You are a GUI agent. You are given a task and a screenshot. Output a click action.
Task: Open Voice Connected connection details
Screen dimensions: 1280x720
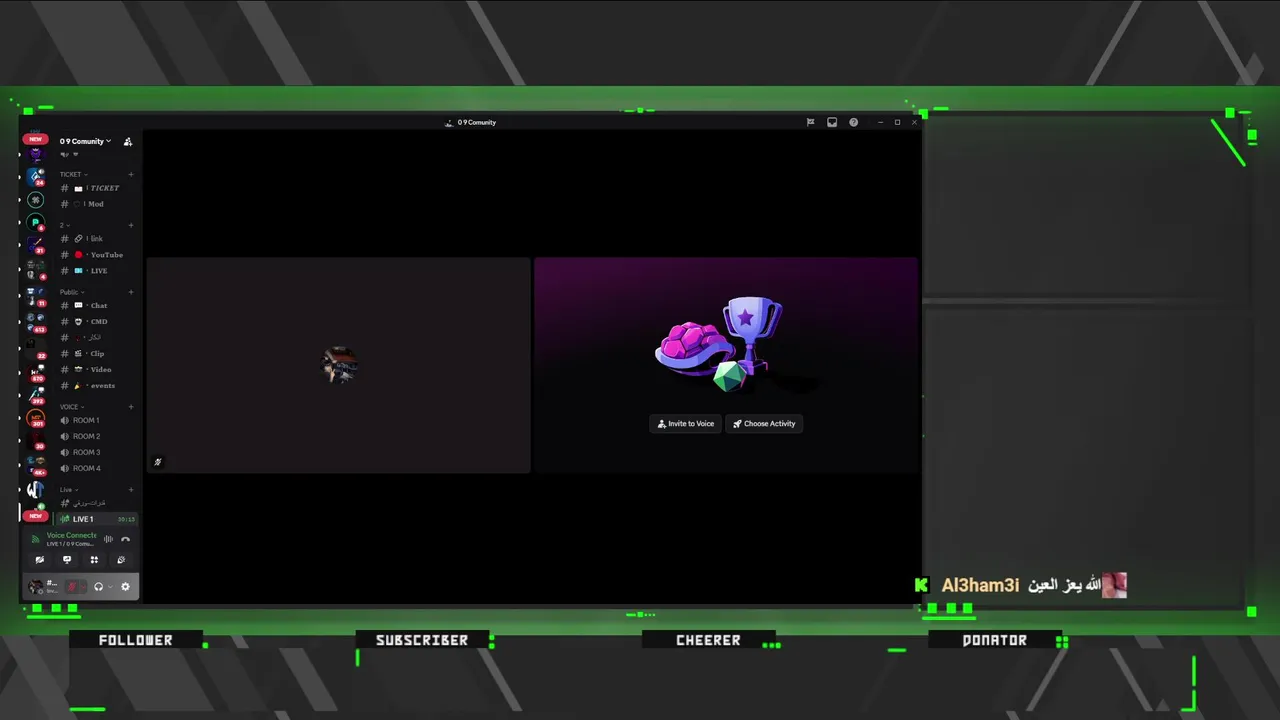pyautogui.click(x=72, y=535)
